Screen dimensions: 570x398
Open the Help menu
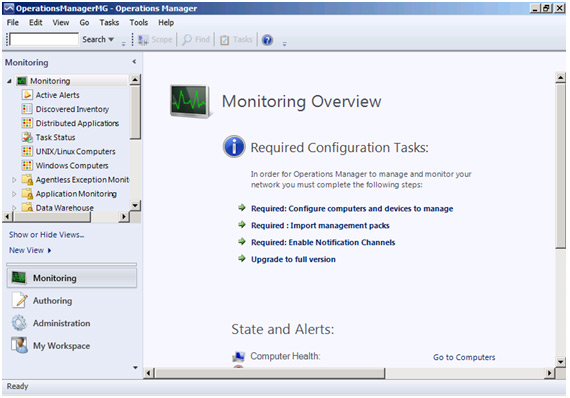pyautogui.click(x=166, y=23)
